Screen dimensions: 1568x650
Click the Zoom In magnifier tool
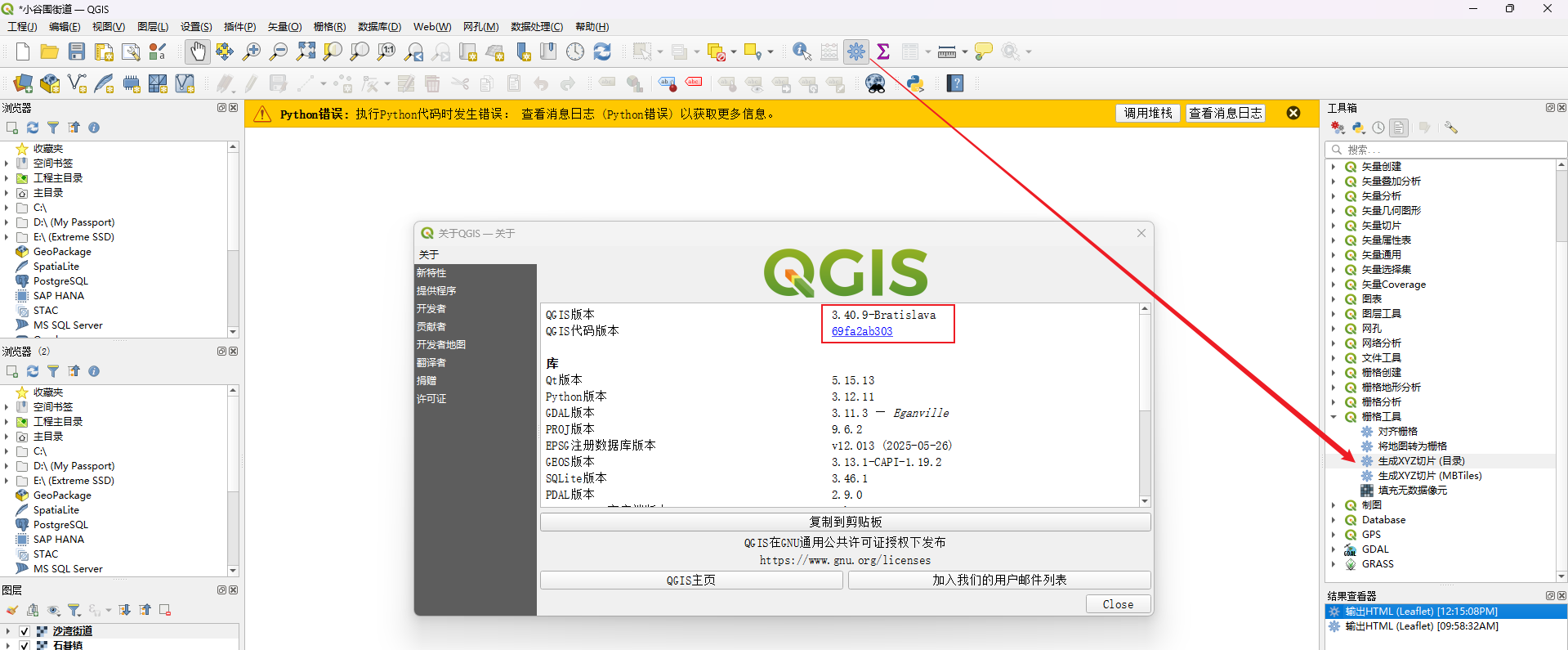(x=252, y=52)
